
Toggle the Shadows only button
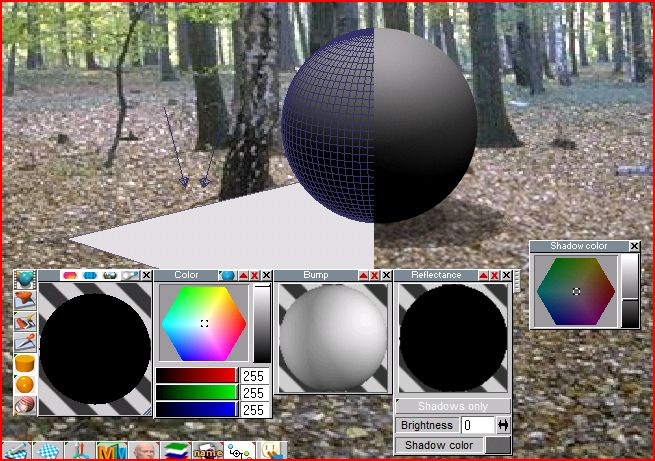click(453, 406)
